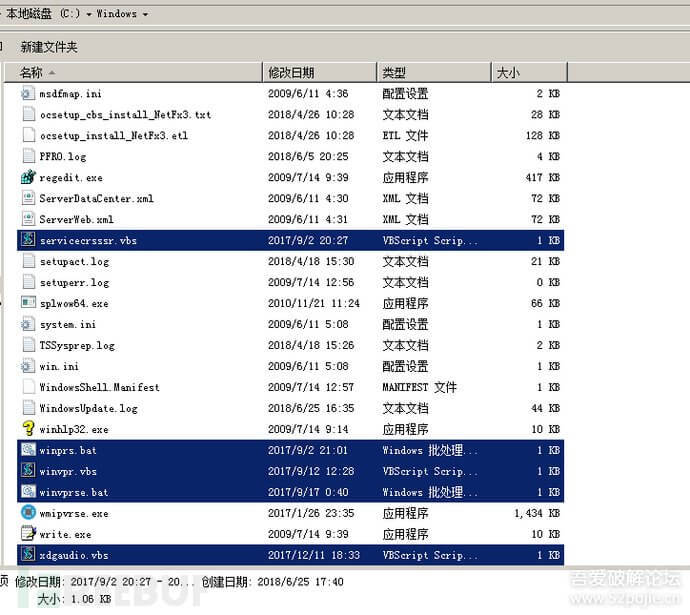Select file name win.ini
Image resolution: width=690 pixels, height=615 pixels.
click(x=59, y=366)
